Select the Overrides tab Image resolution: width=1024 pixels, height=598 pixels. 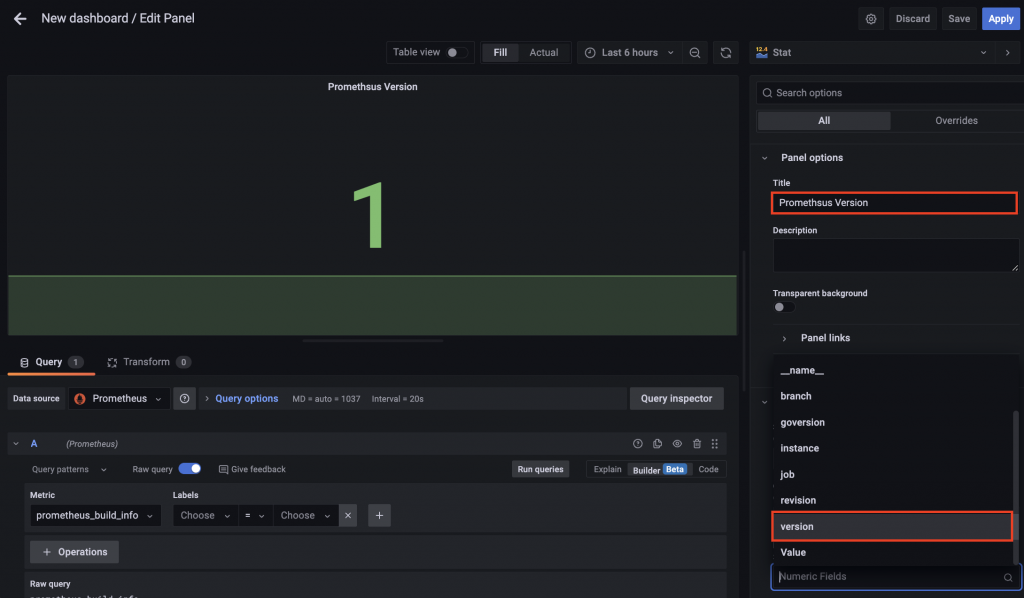(x=956, y=121)
